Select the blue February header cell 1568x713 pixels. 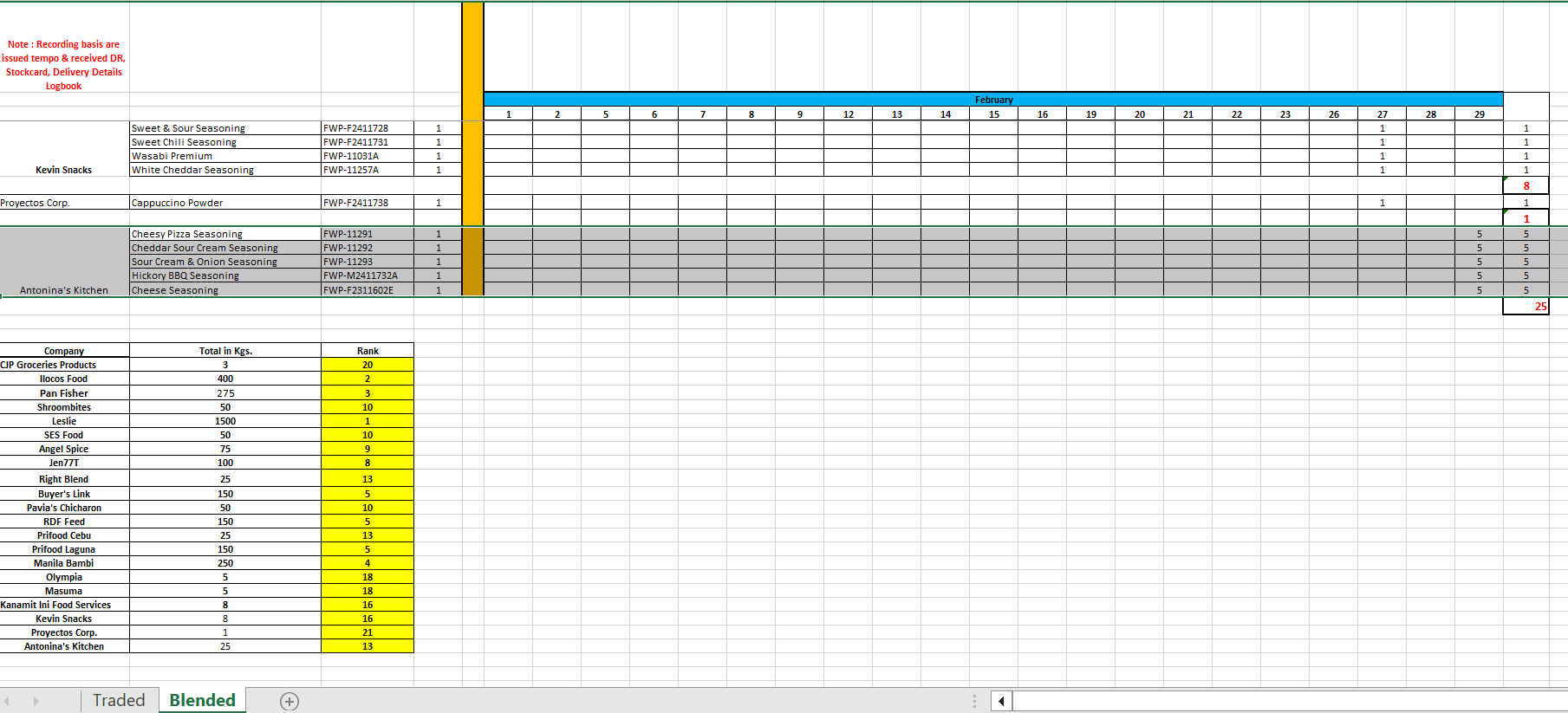(993, 100)
